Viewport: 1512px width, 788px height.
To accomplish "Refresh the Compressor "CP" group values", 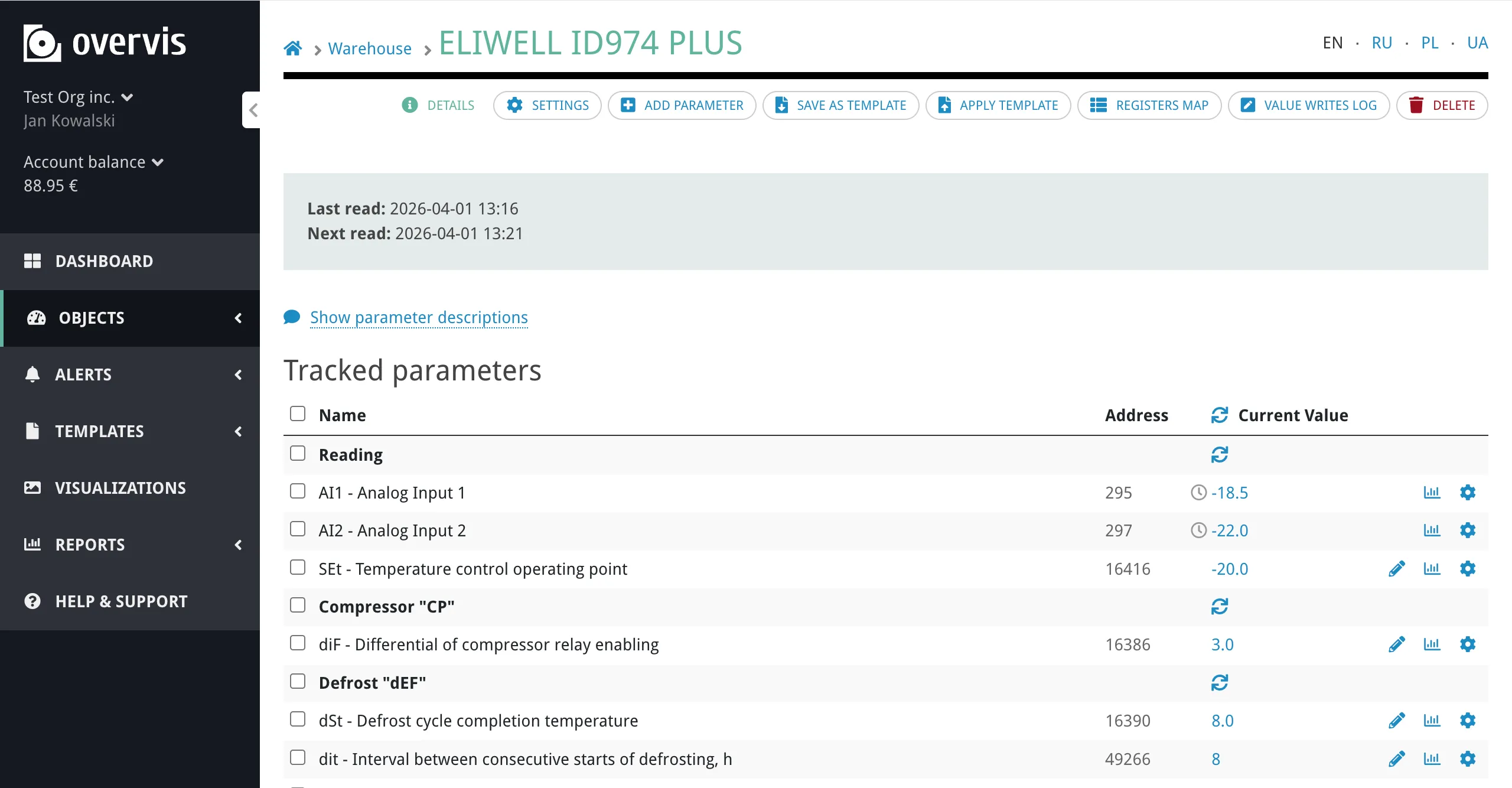I will point(1220,607).
